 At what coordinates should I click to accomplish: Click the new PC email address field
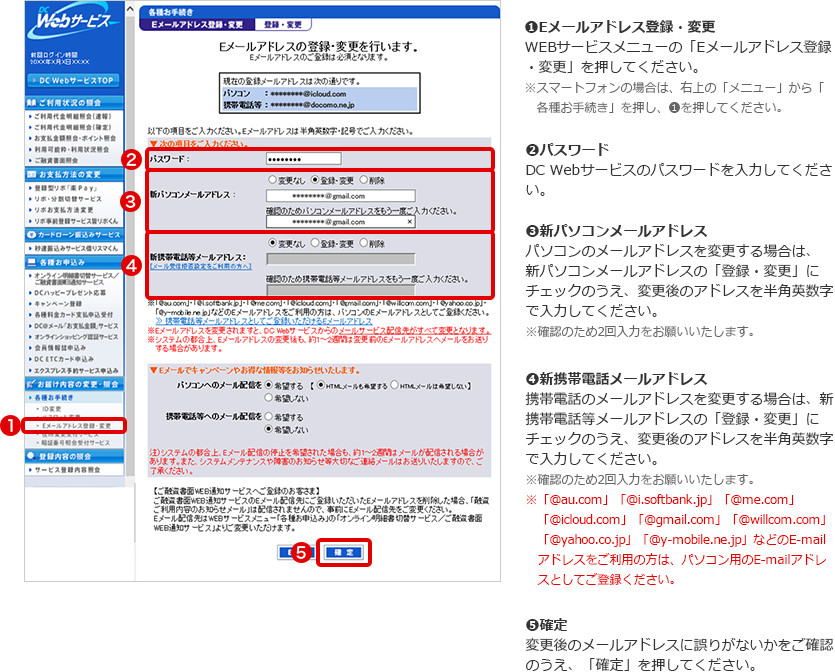pos(340,196)
